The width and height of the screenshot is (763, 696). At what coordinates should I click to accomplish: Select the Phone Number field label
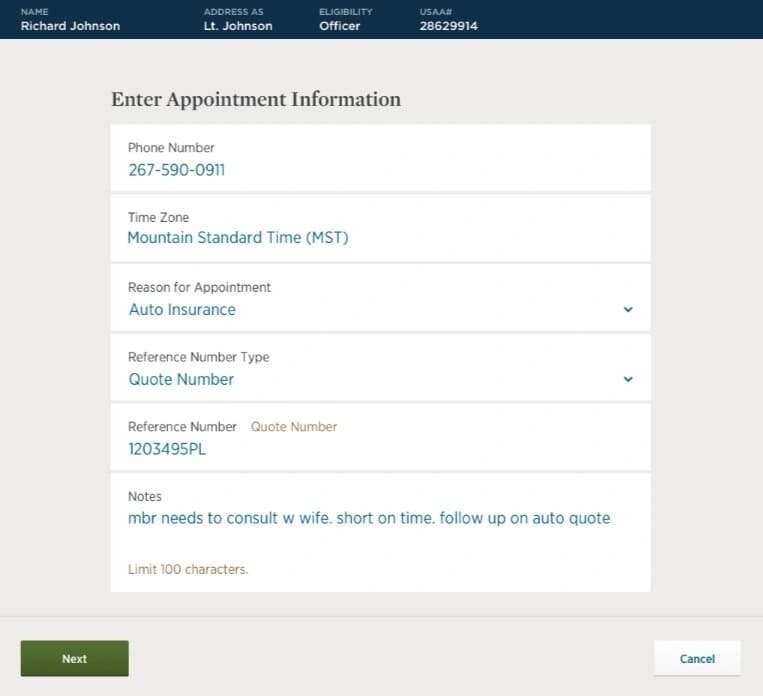[171, 147]
